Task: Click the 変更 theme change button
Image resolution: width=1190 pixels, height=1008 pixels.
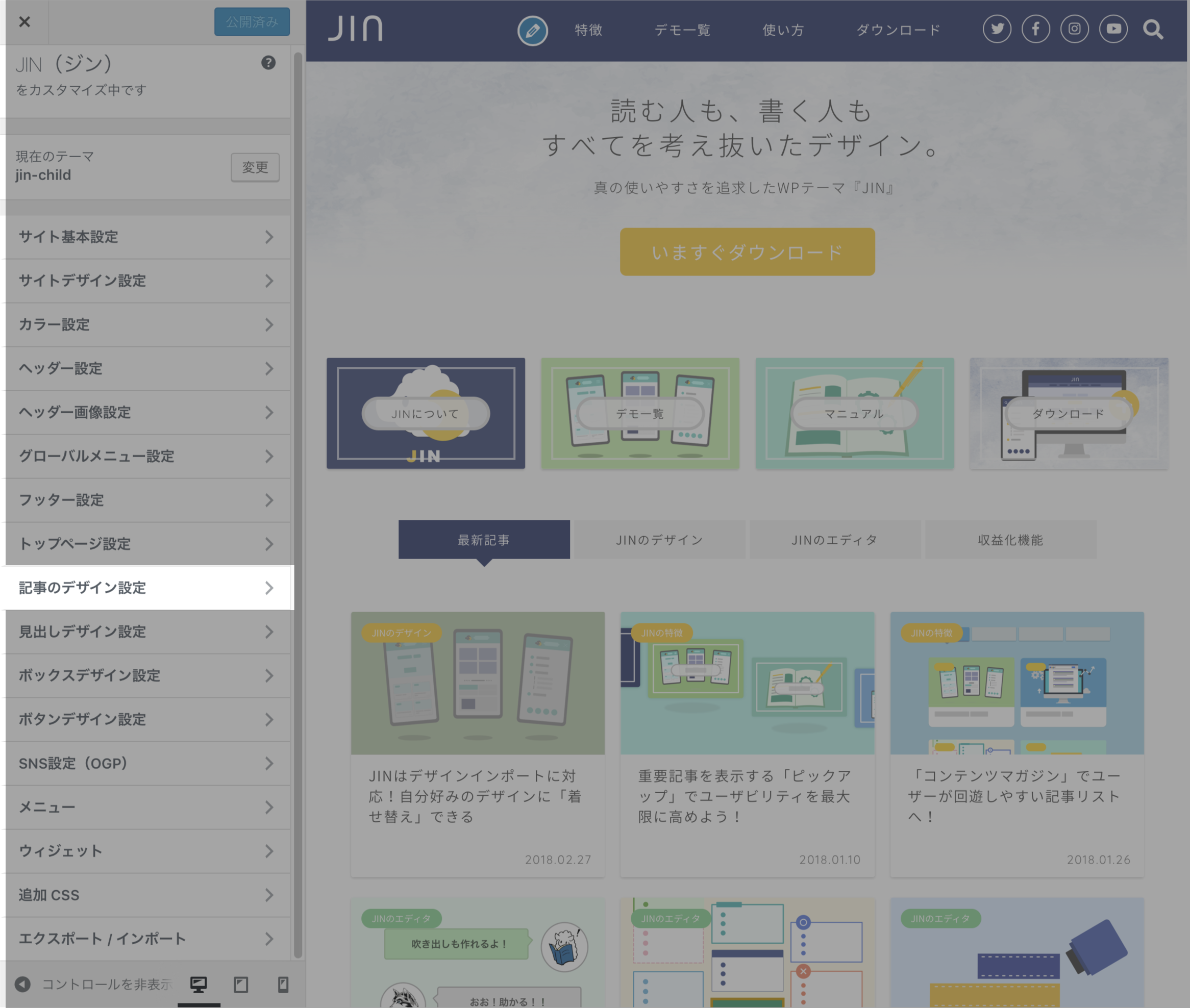Action: (255, 167)
